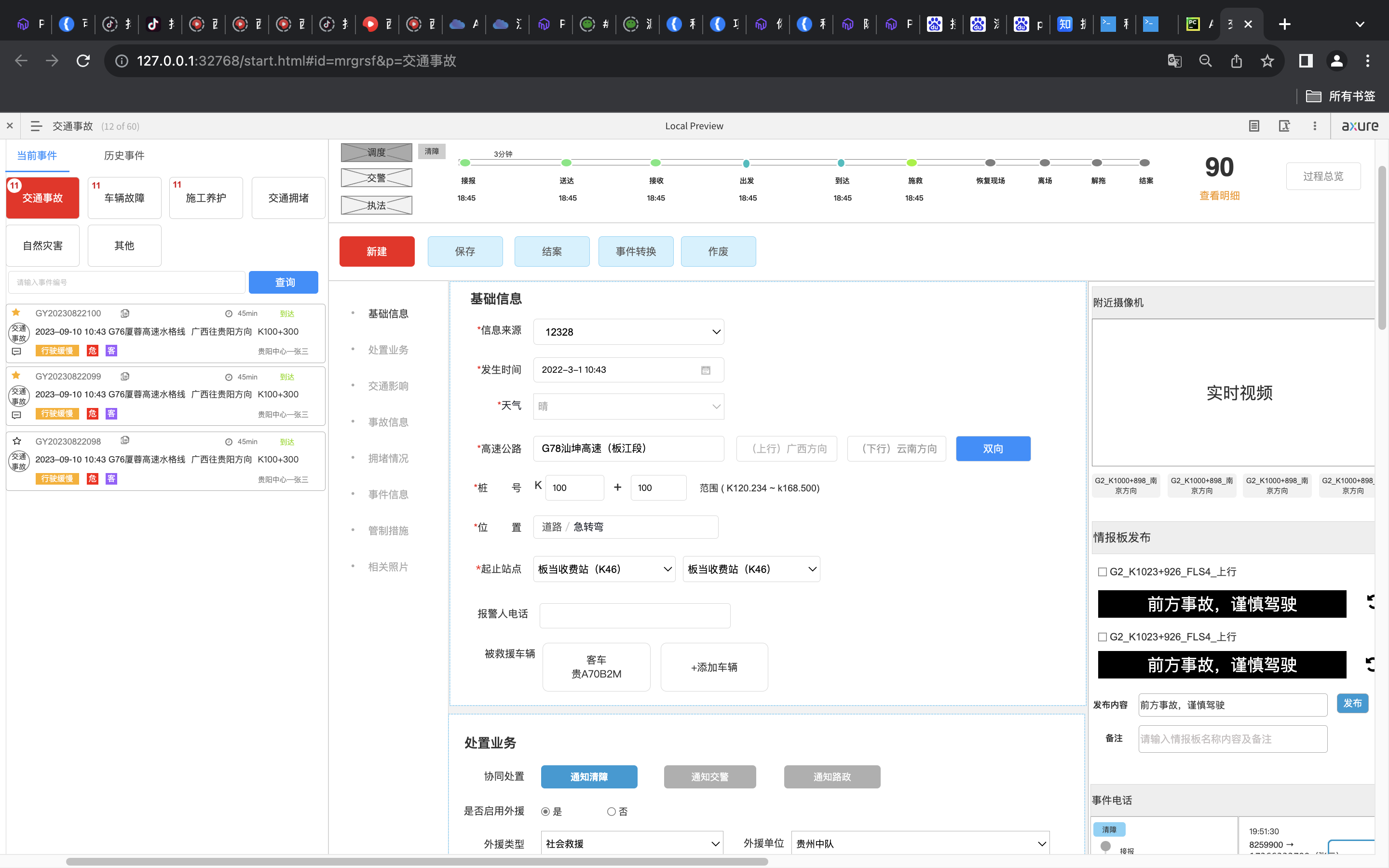Open first 起止站点 dropdown
1389x868 pixels.
tap(604, 570)
